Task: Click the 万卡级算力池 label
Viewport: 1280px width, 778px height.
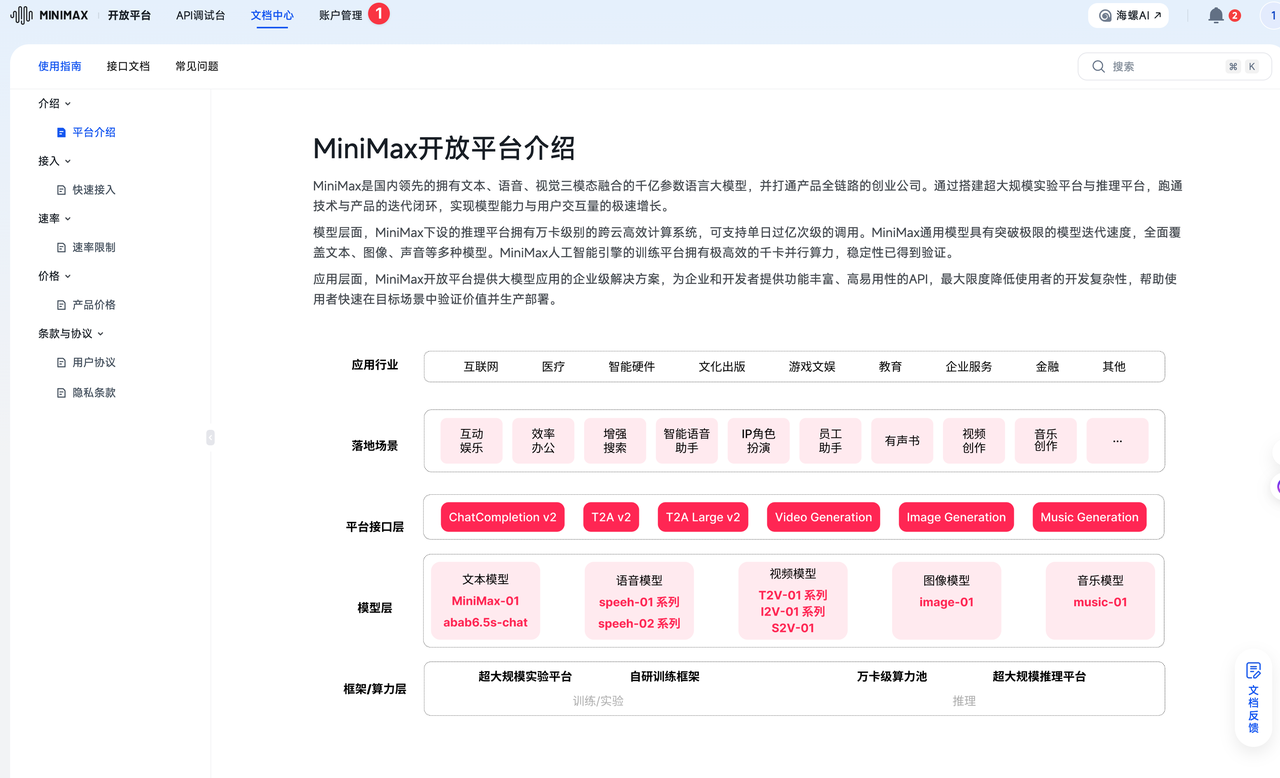Action: [892, 677]
